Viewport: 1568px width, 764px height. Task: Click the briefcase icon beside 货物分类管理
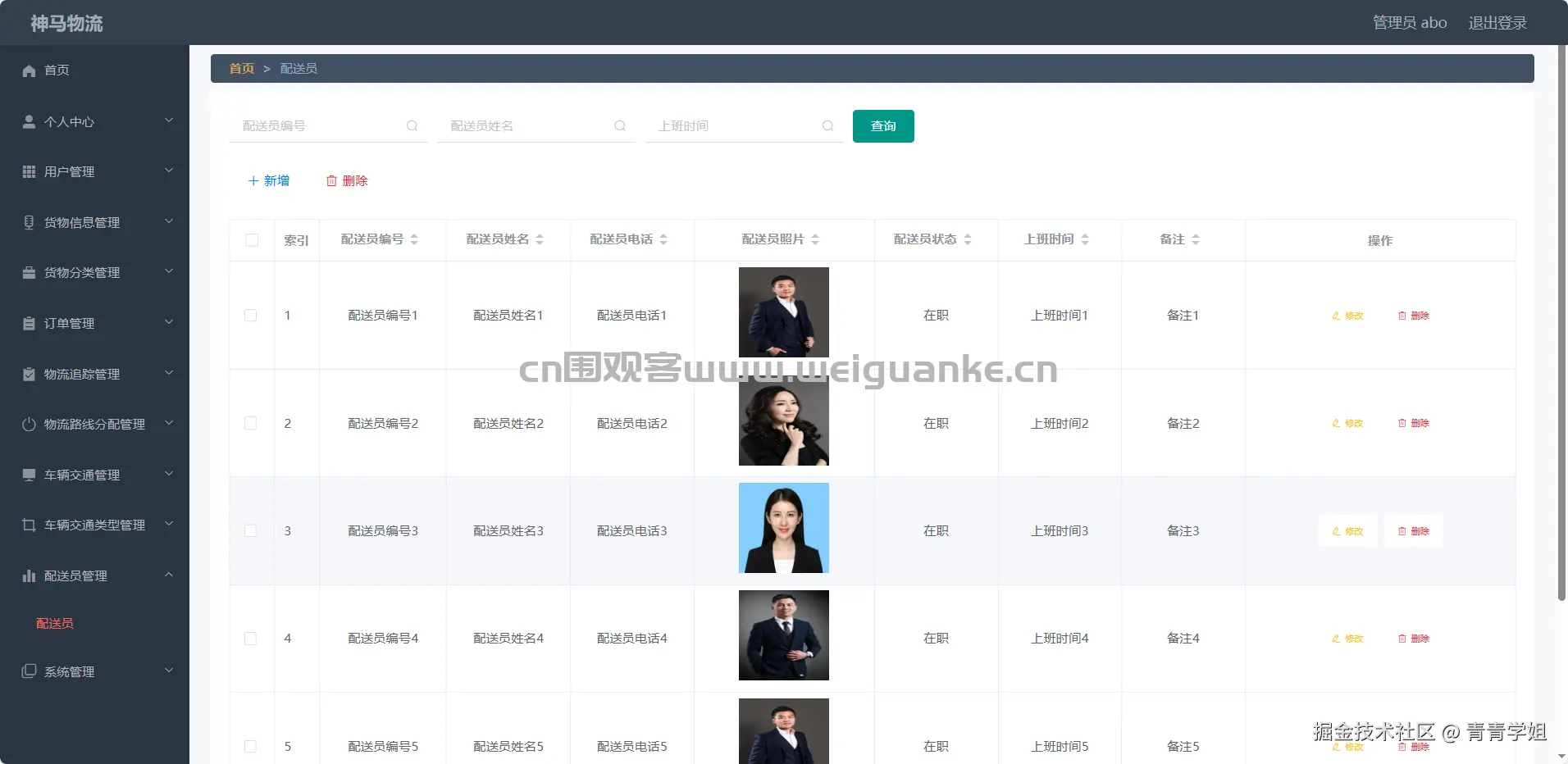(x=29, y=272)
